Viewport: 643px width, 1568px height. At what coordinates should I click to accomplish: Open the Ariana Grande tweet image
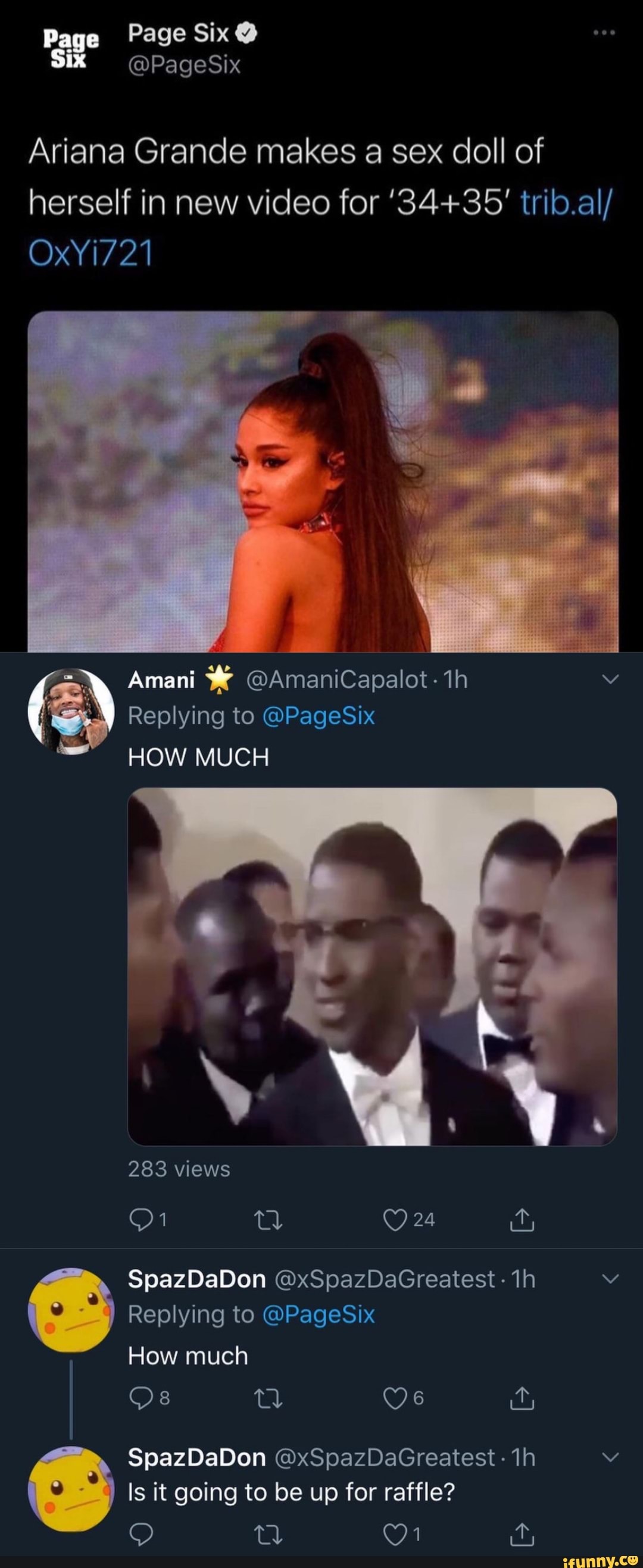click(x=323, y=481)
